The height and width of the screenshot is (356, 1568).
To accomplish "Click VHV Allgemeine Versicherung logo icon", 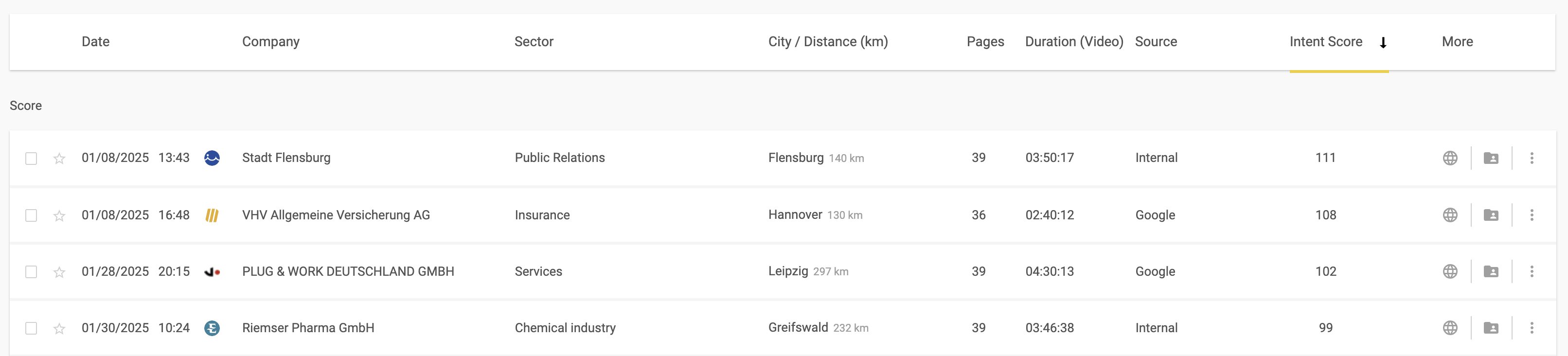I will click(x=212, y=215).
